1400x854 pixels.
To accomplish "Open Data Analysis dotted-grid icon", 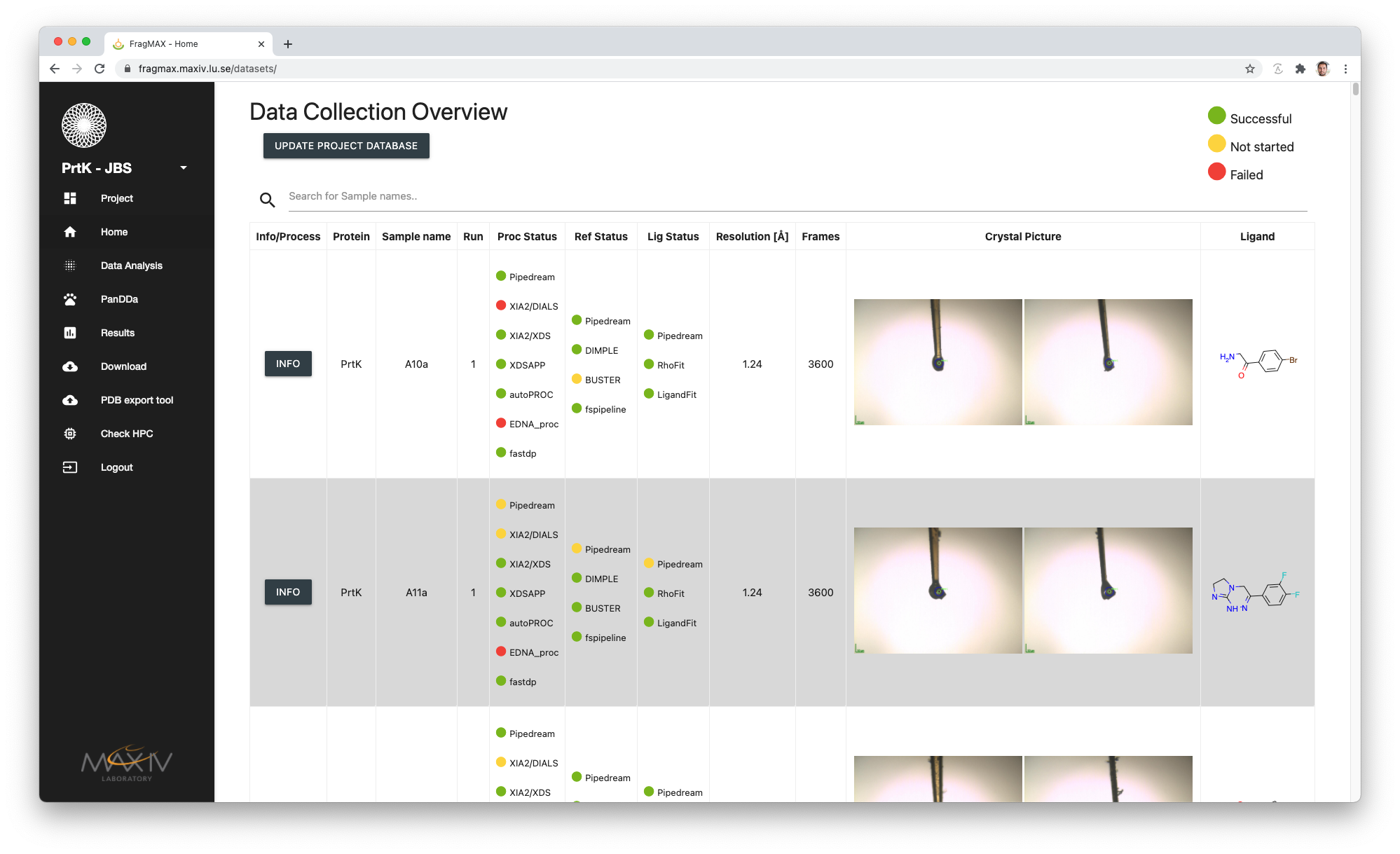I will coord(70,266).
